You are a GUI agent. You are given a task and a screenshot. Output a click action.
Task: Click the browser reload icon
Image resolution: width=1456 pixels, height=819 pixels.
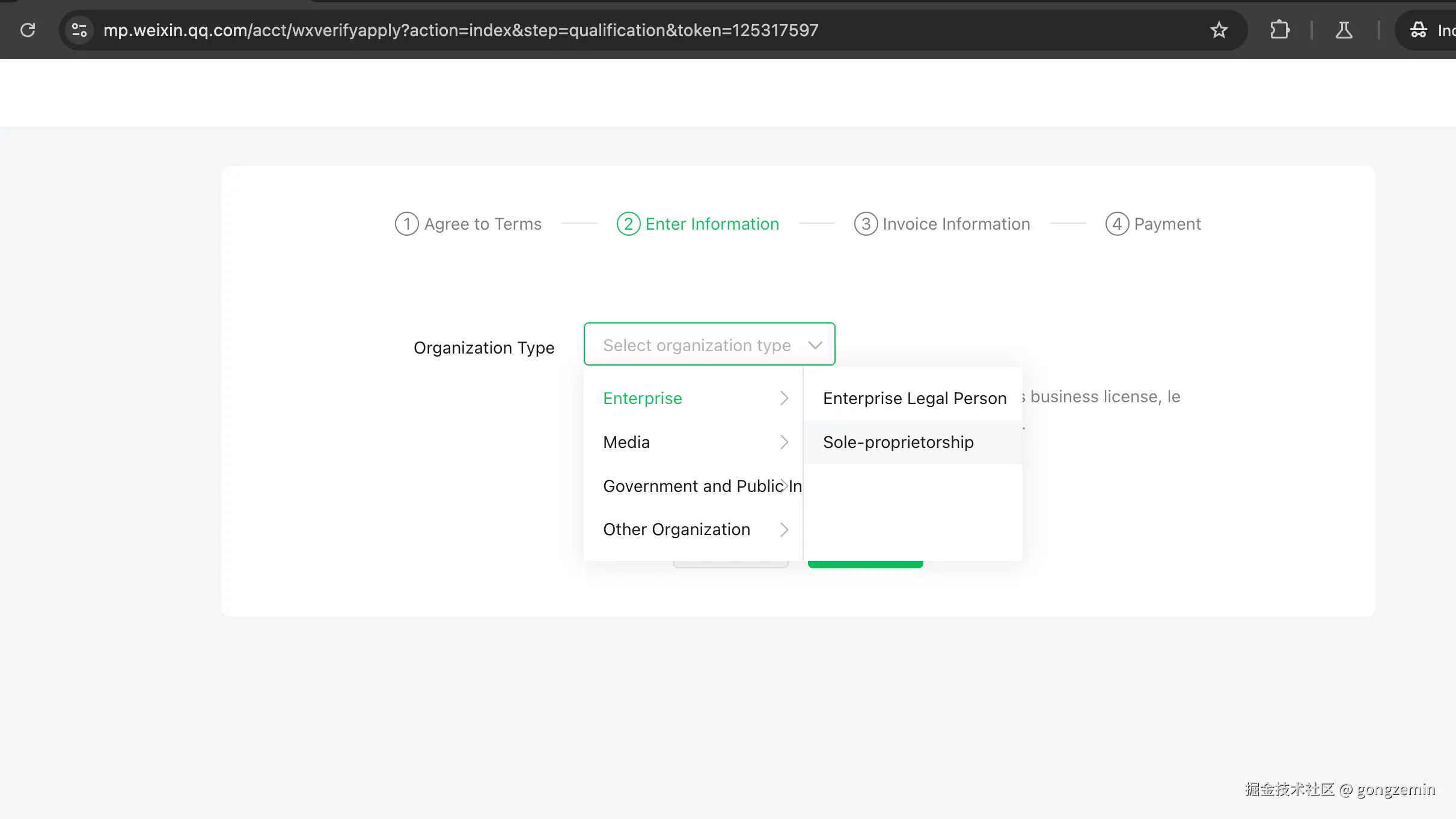pyautogui.click(x=28, y=30)
